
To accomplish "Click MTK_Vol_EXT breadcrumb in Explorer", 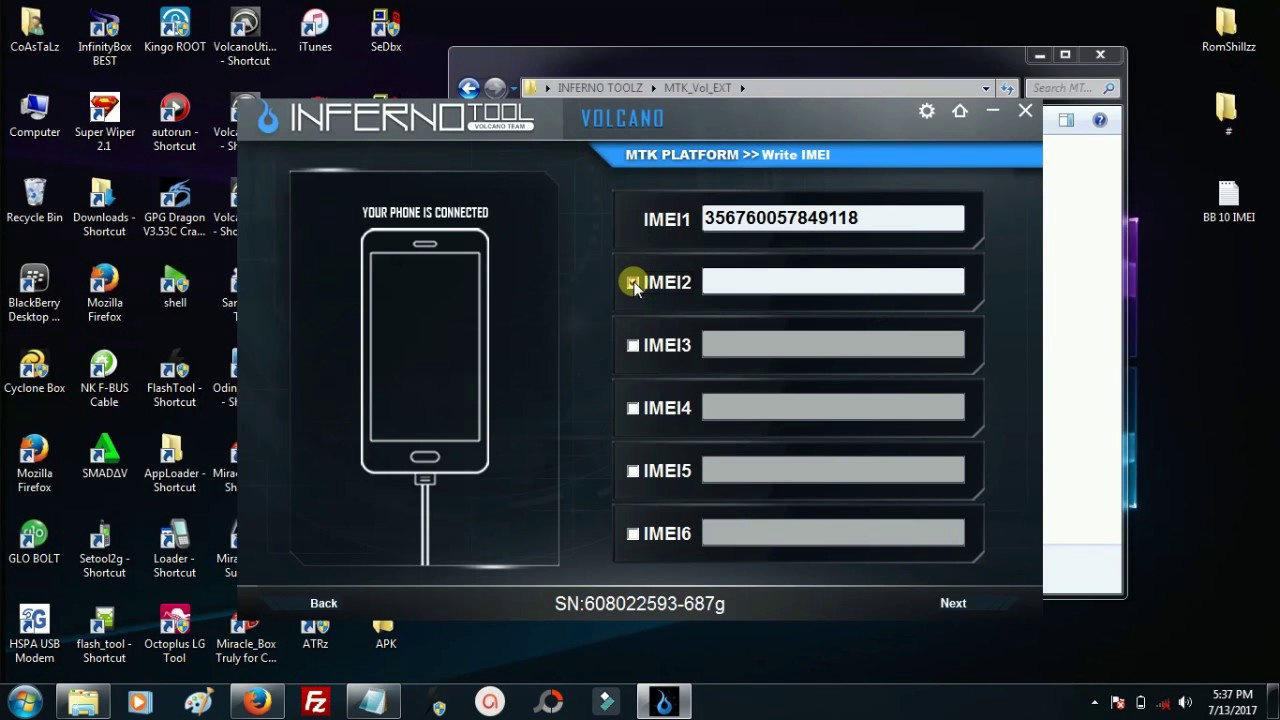I will pyautogui.click(x=697, y=88).
